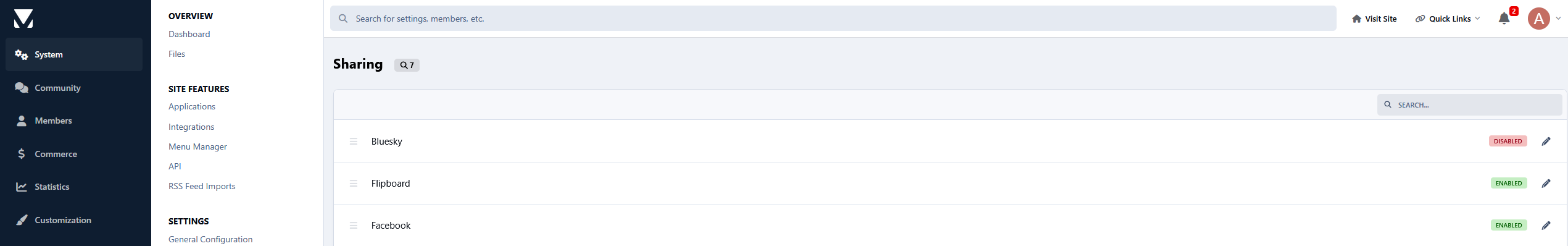Toggle the Flipboard ENABLED status badge
1568x246 pixels.
(x=1508, y=184)
